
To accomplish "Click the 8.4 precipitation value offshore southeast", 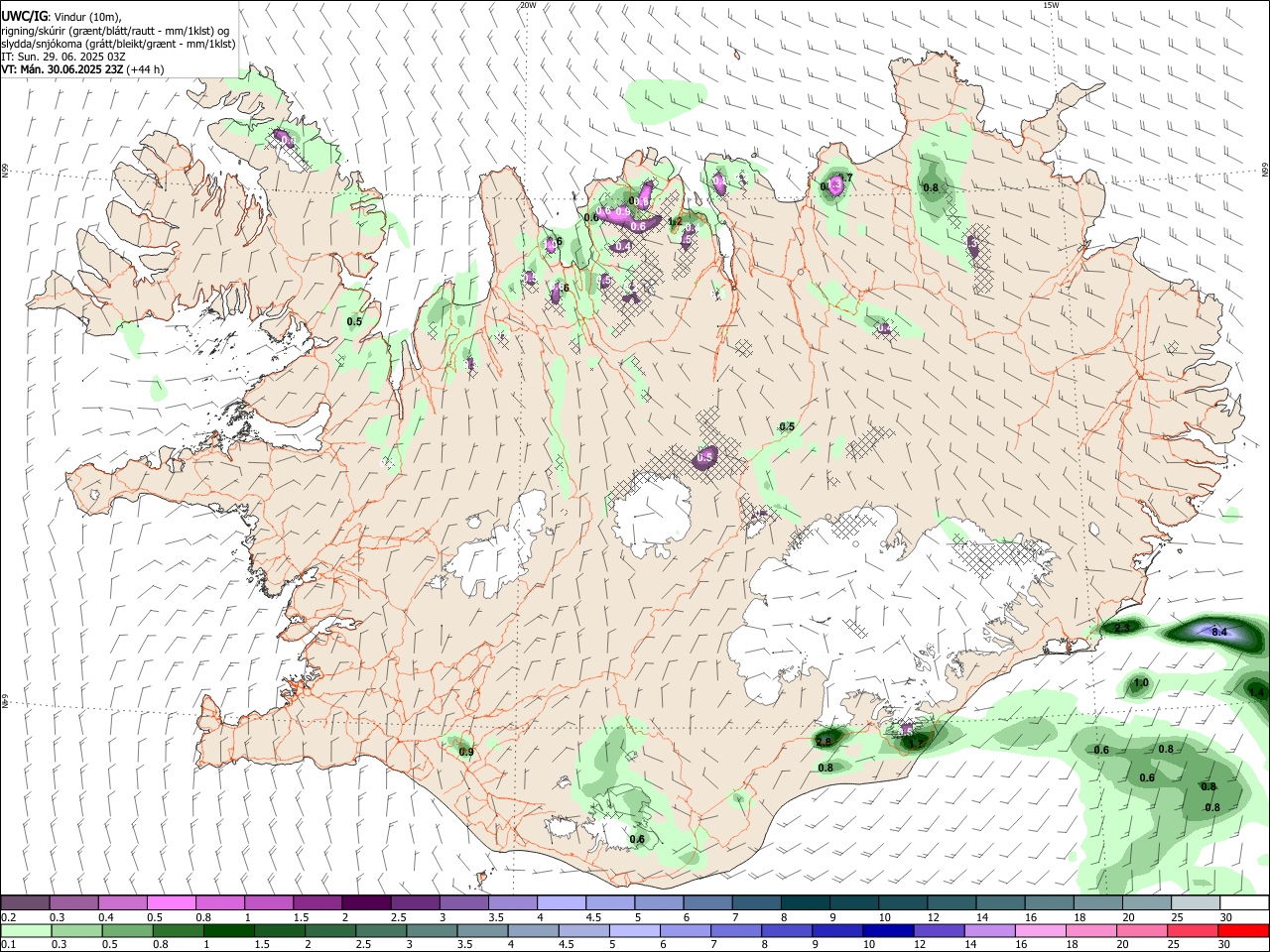I will point(1219,632).
